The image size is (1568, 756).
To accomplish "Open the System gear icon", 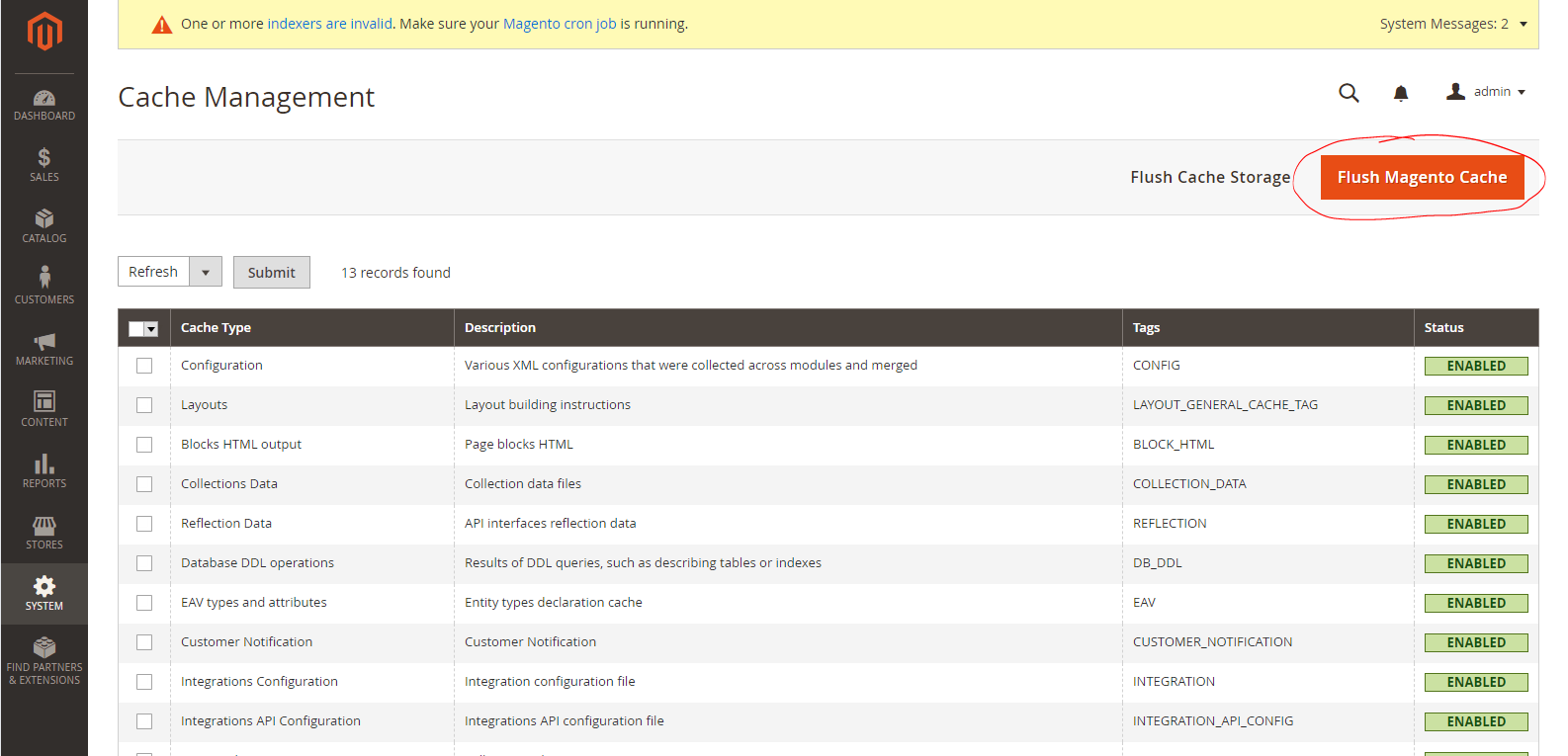I will (44, 586).
